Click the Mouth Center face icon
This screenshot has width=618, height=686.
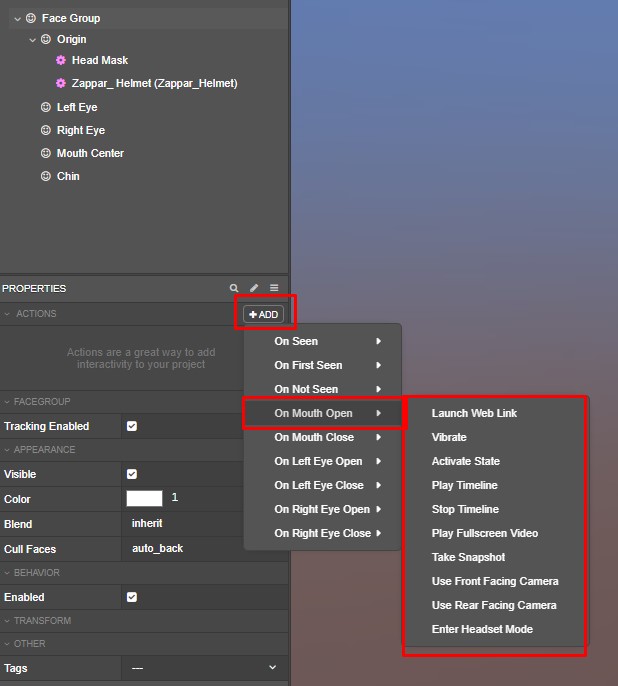(x=45, y=153)
